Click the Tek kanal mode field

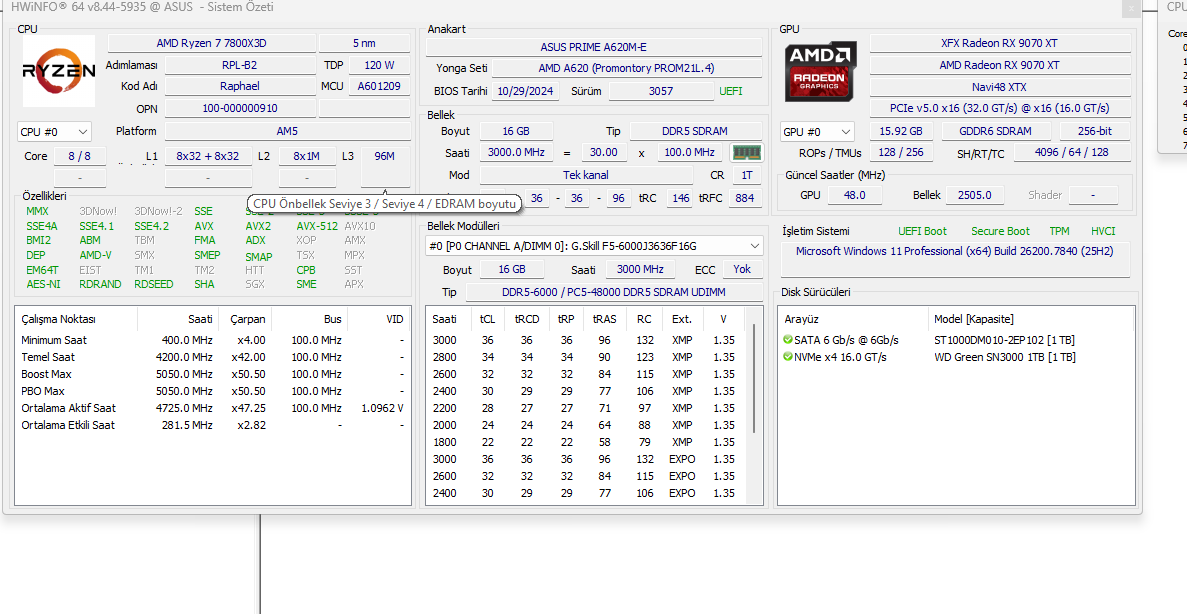click(x=586, y=175)
